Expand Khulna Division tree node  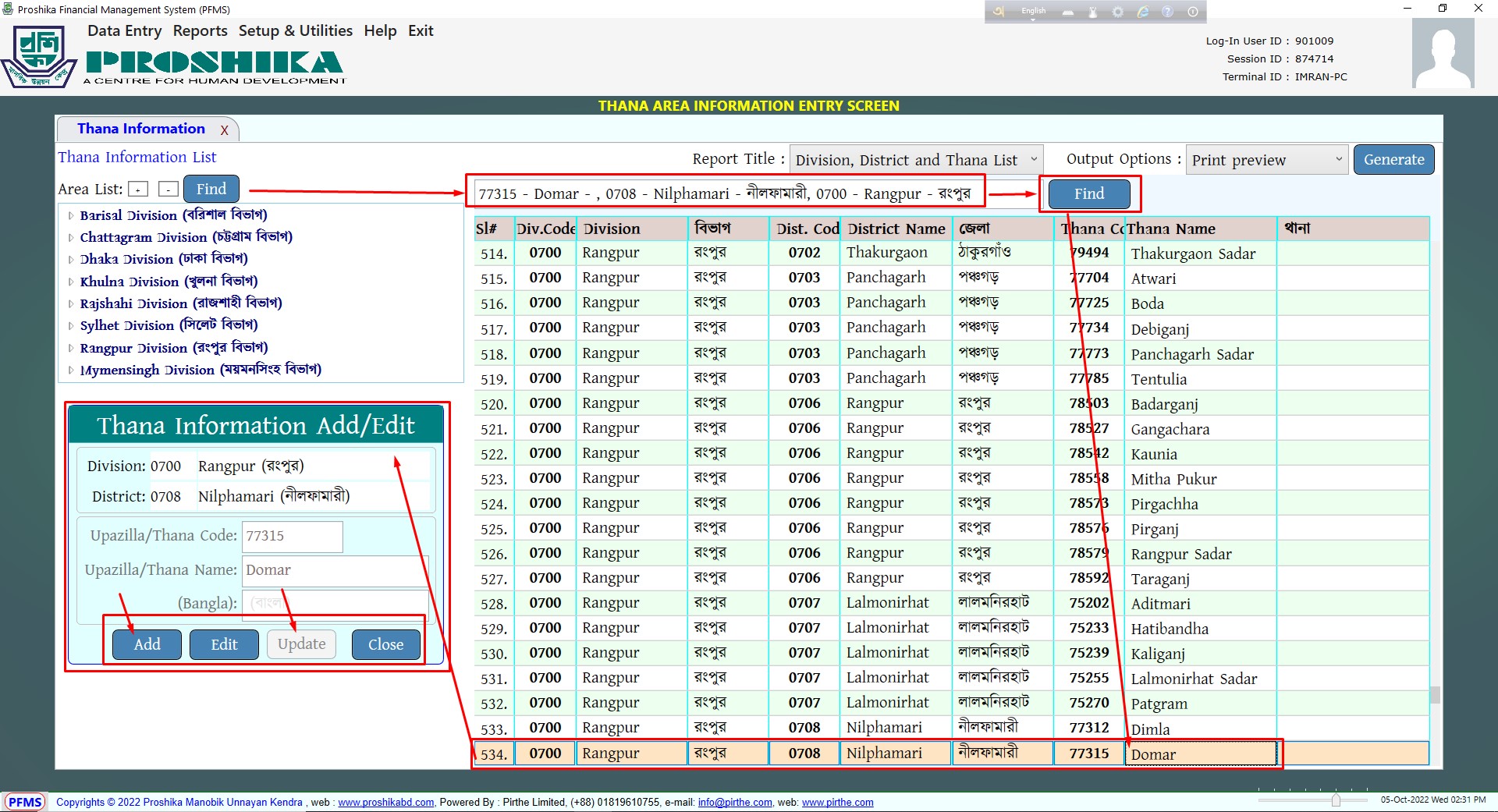[x=71, y=282]
